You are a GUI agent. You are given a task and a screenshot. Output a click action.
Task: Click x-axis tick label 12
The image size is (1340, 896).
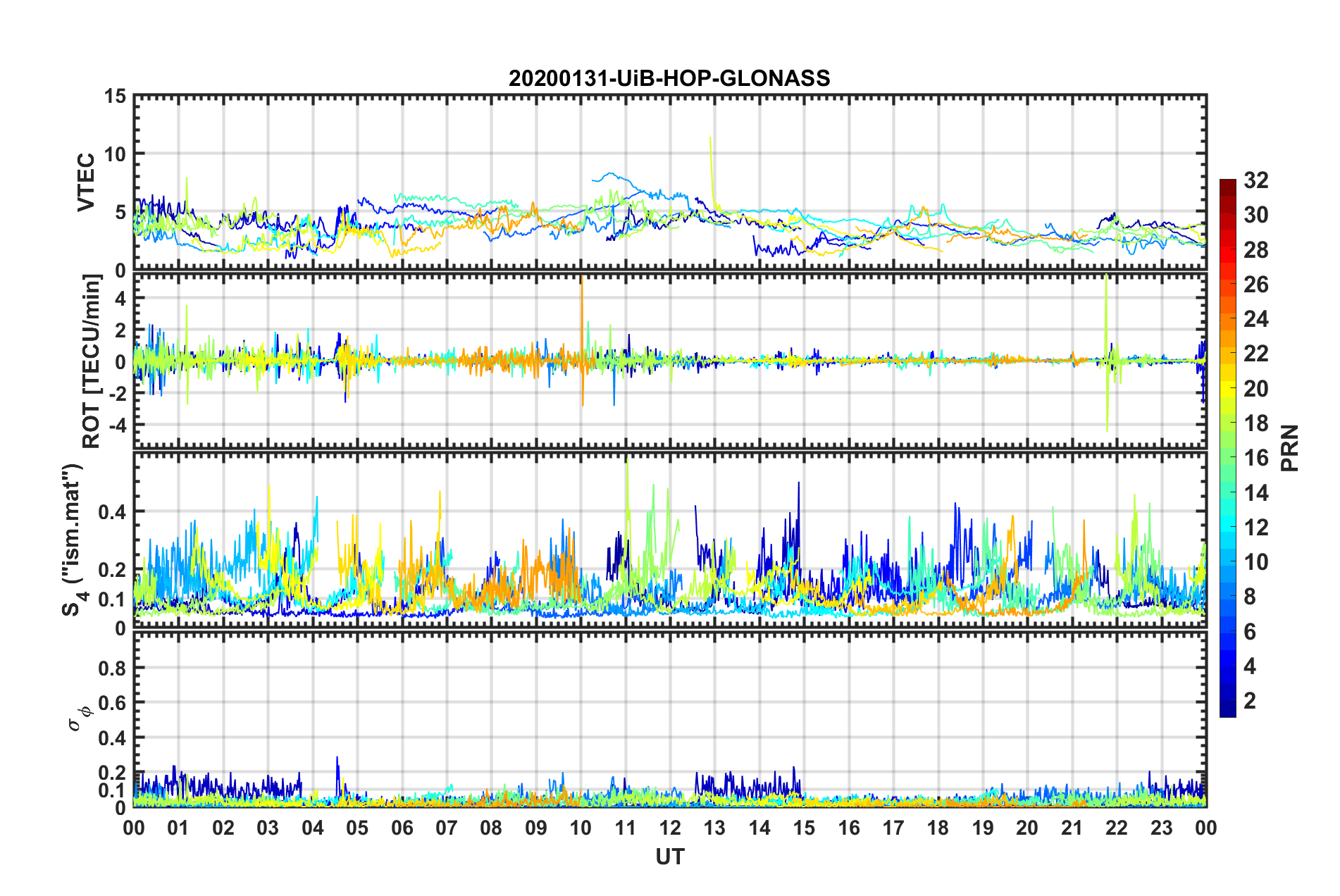tap(670, 828)
